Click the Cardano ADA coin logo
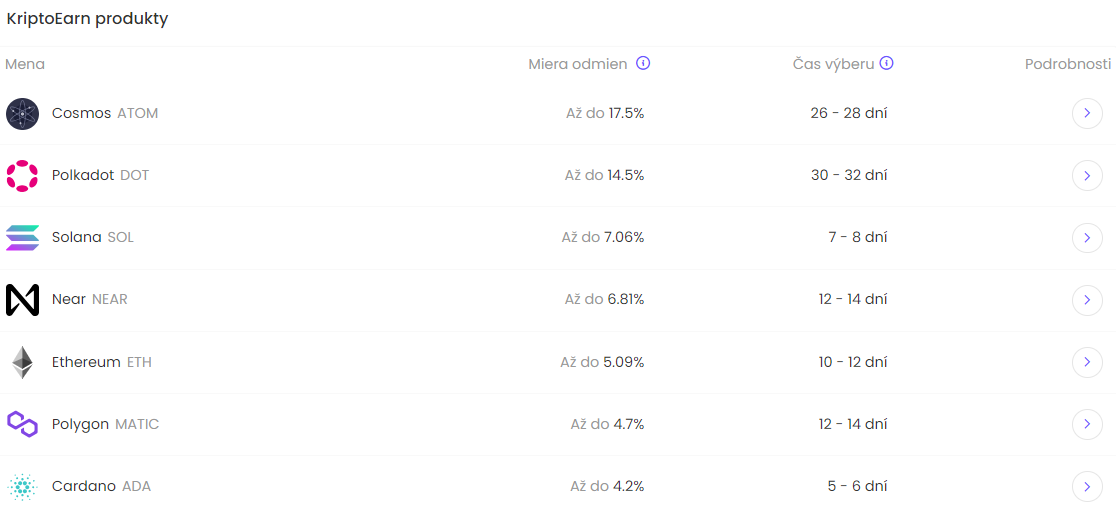Screen dimensions: 1116x512 [22, 487]
